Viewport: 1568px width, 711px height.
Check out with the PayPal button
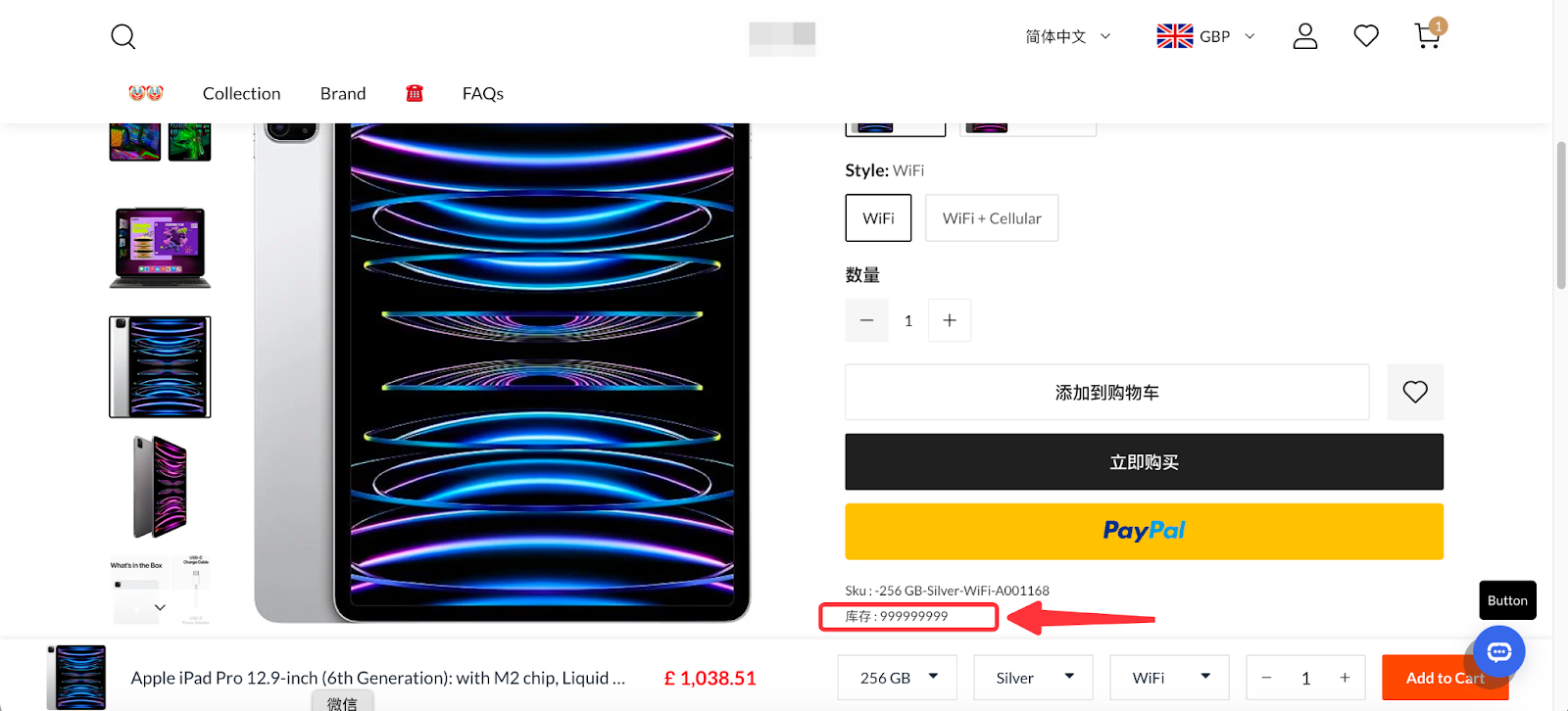[x=1144, y=531]
